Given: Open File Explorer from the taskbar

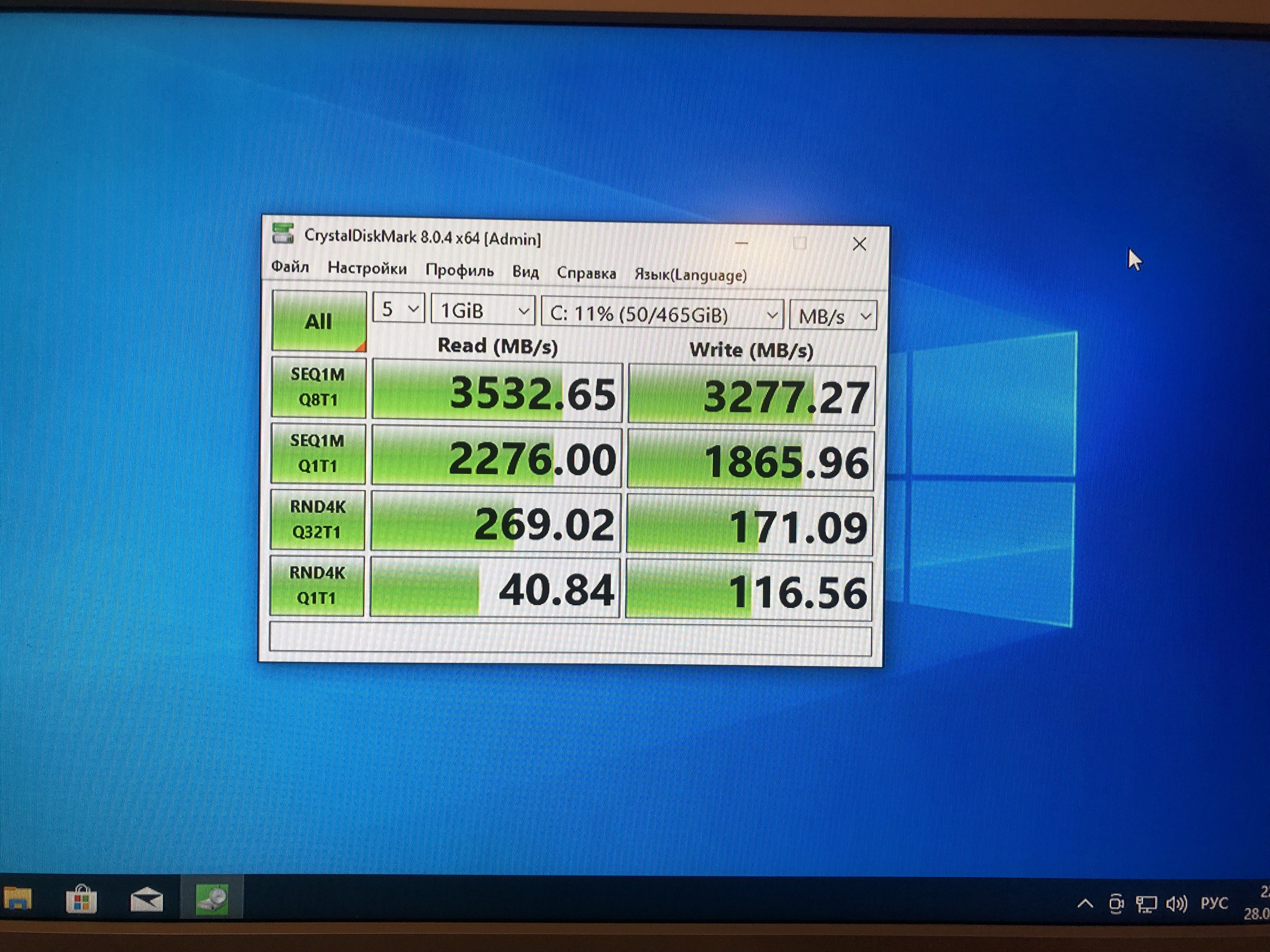Looking at the screenshot, I should [x=18, y=898].
